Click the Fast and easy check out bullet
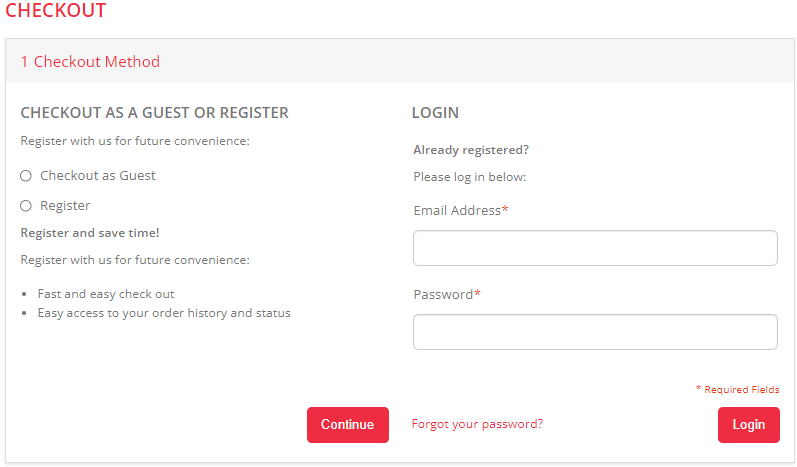 click(106, 294)
